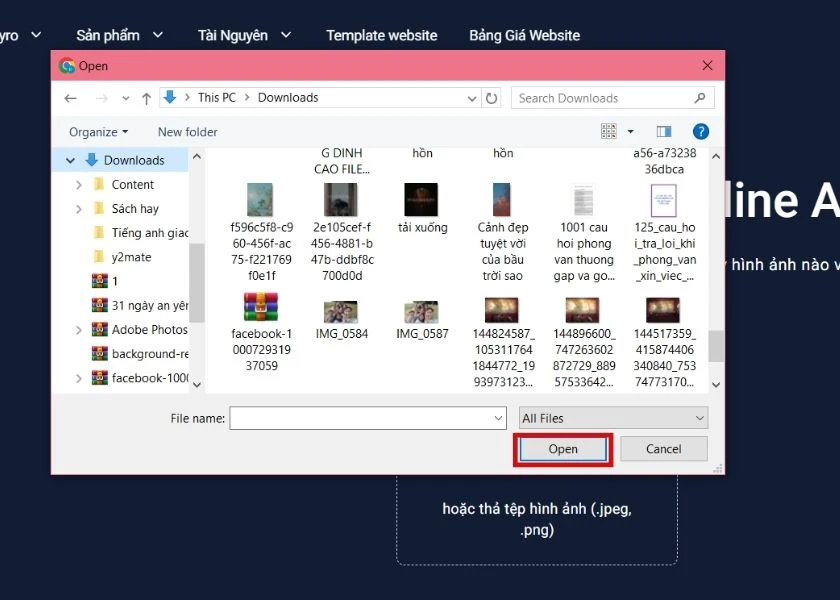The width and height of the screenshot is (840, 600).
Task: Go up one folder level arrow
Action: tap(146, 99)
